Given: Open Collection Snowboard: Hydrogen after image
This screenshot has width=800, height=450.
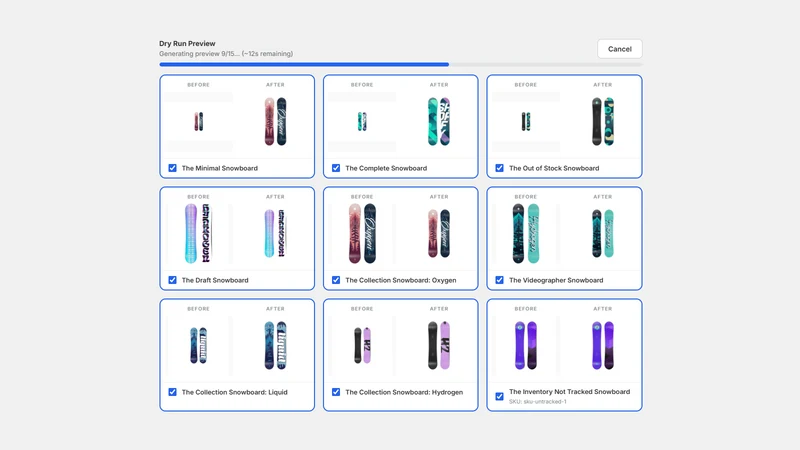Looking at the screenshot, I should 439,346.
